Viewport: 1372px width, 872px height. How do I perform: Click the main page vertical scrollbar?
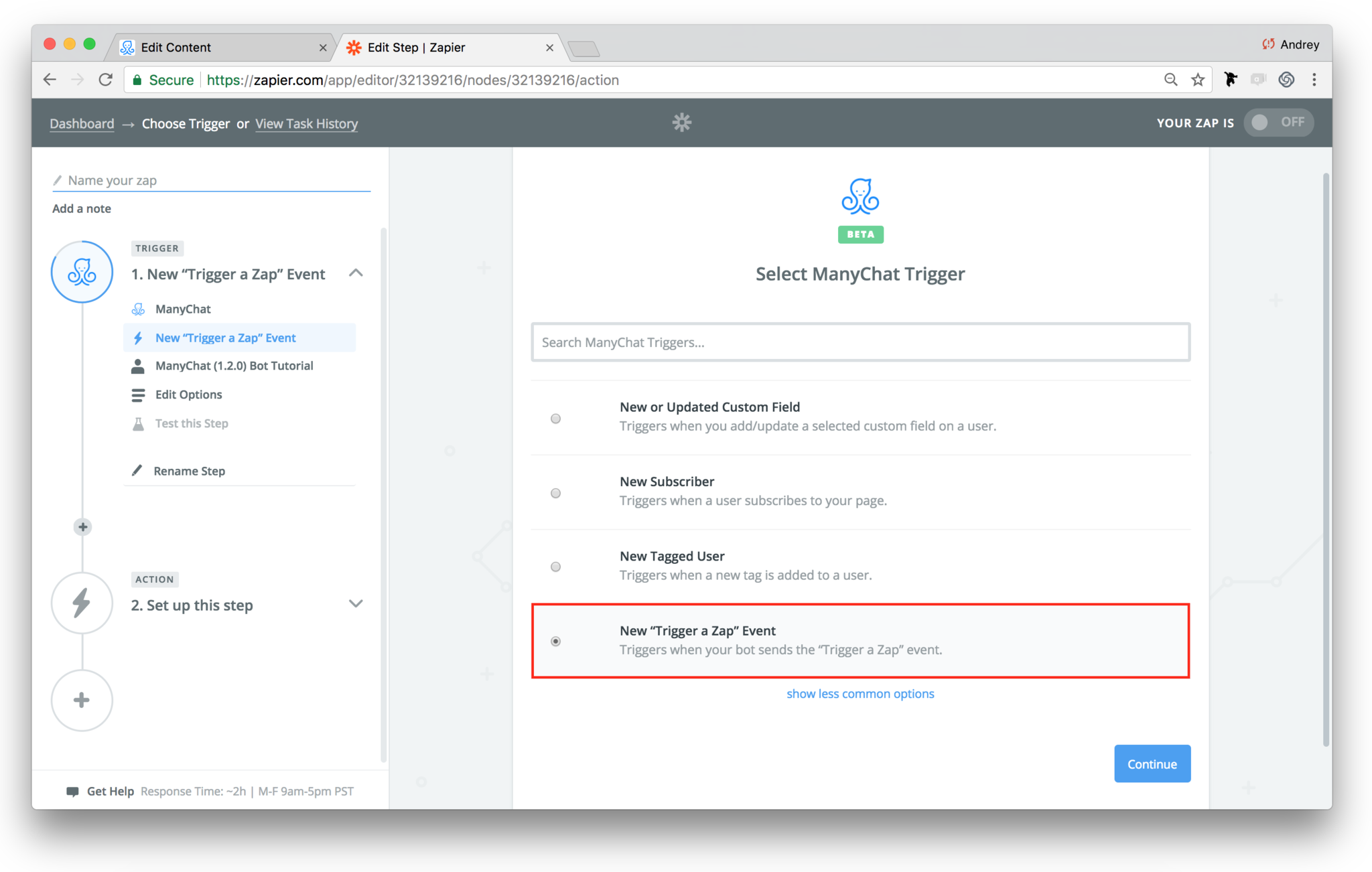pos(1326,459)
